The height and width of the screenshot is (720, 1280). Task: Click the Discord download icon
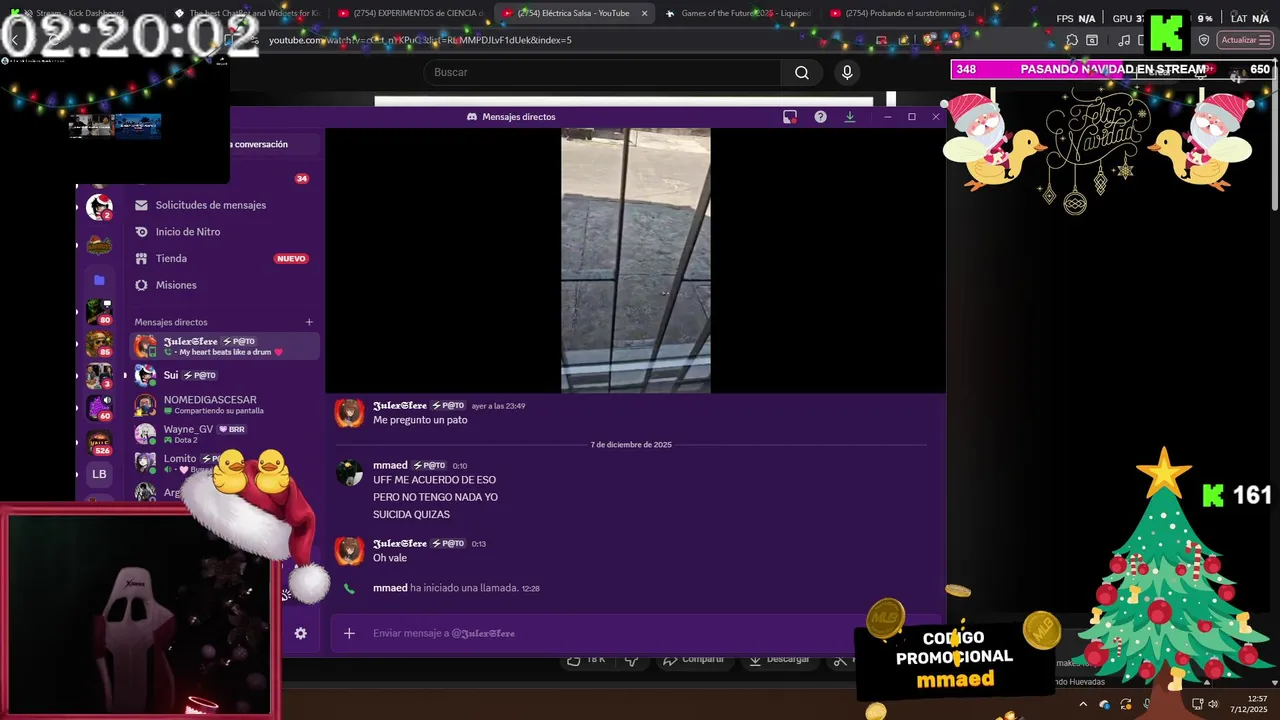[x=850, y=117]
